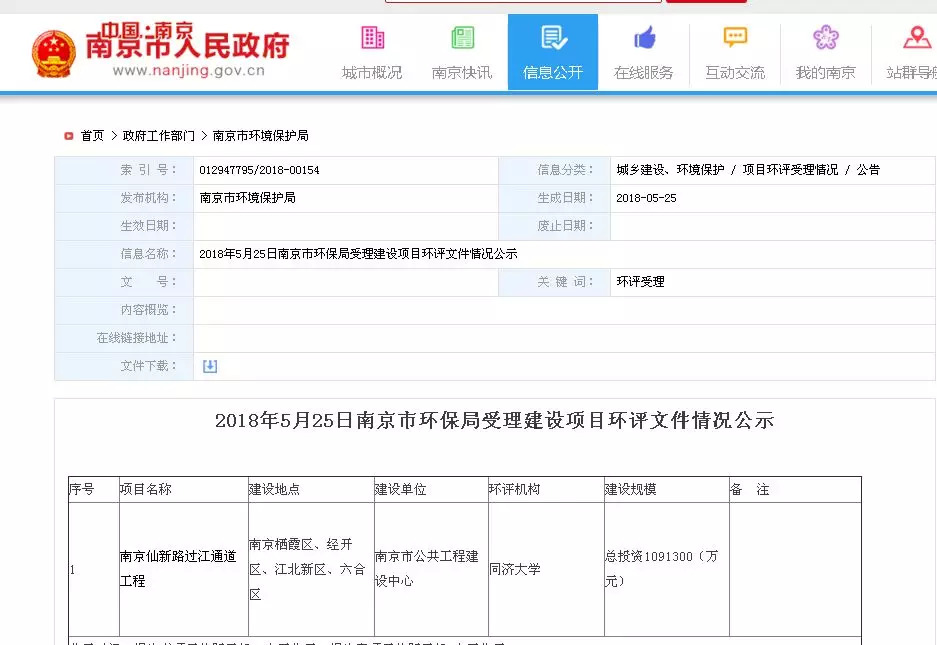The image size is (937, 645).
Task: Download the file via download icon
Action: click(210, 366)
